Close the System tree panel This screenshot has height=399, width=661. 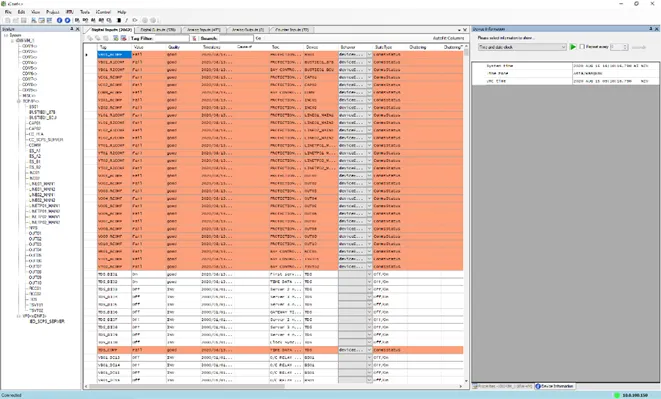(x=78, y=29)
